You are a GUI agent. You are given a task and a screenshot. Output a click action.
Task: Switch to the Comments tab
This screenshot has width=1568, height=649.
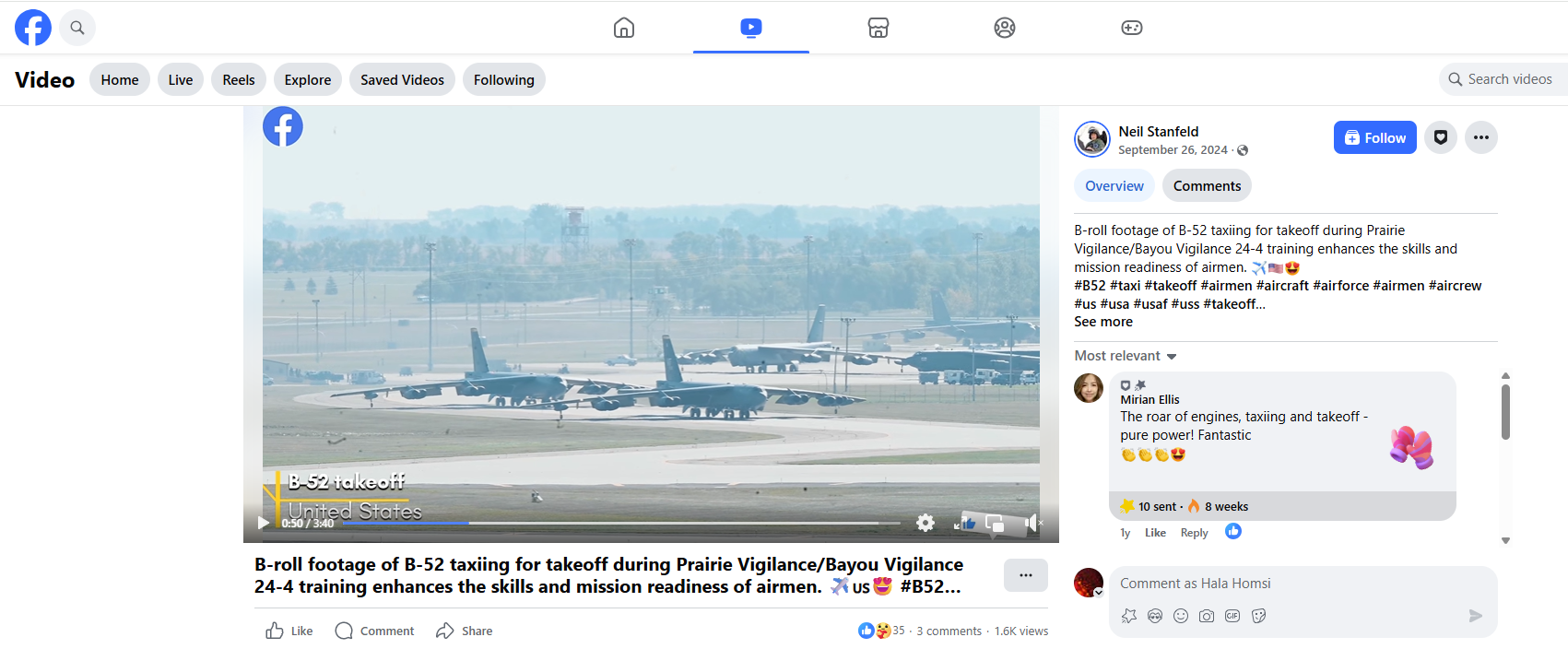click(x=1206, y=186)
